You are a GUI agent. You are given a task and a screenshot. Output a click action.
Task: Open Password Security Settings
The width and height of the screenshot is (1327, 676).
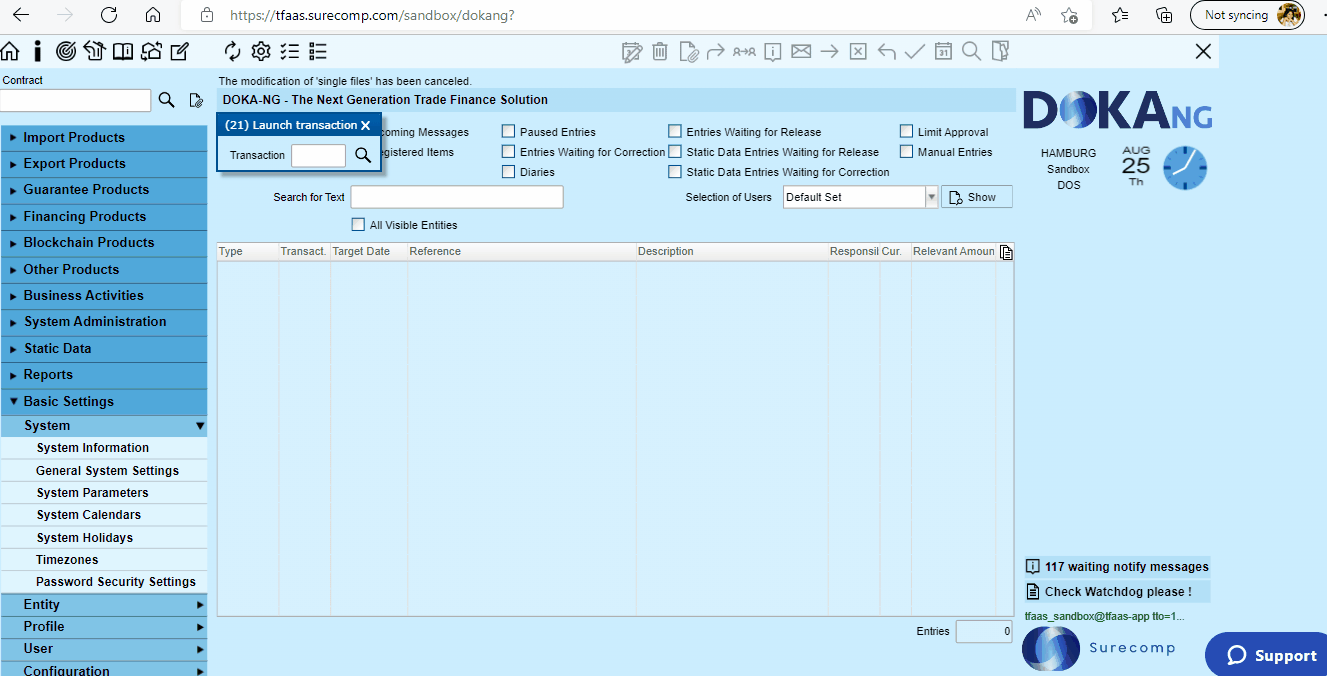pyautogui.click(x=104, y=582)
